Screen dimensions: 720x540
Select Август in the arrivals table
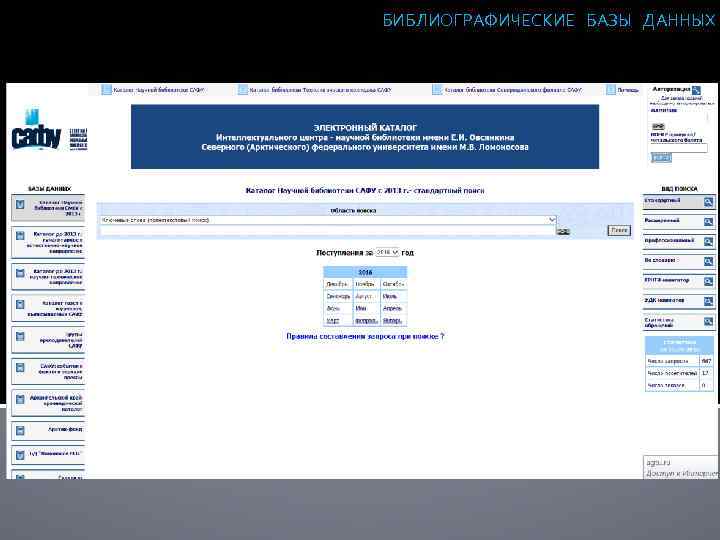coord(366,297)
